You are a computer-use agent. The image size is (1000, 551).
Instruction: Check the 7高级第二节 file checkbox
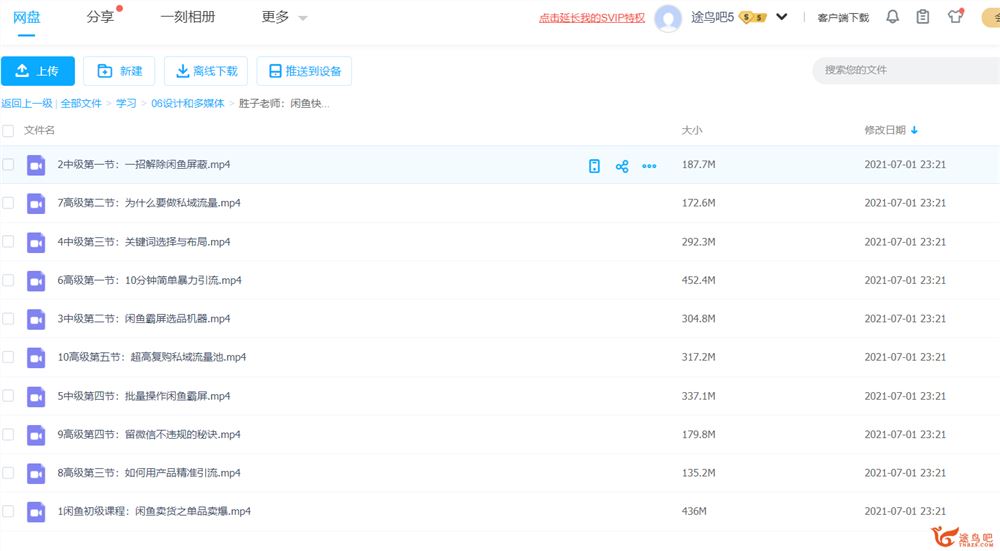(x=8, y=203)
